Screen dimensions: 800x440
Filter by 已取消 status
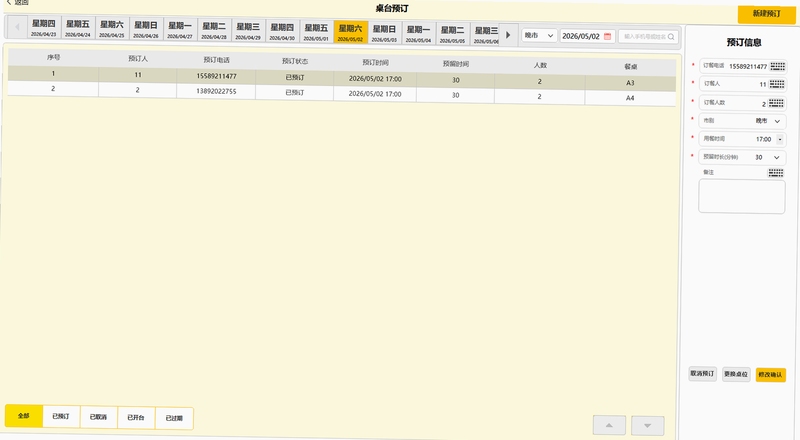98,417
